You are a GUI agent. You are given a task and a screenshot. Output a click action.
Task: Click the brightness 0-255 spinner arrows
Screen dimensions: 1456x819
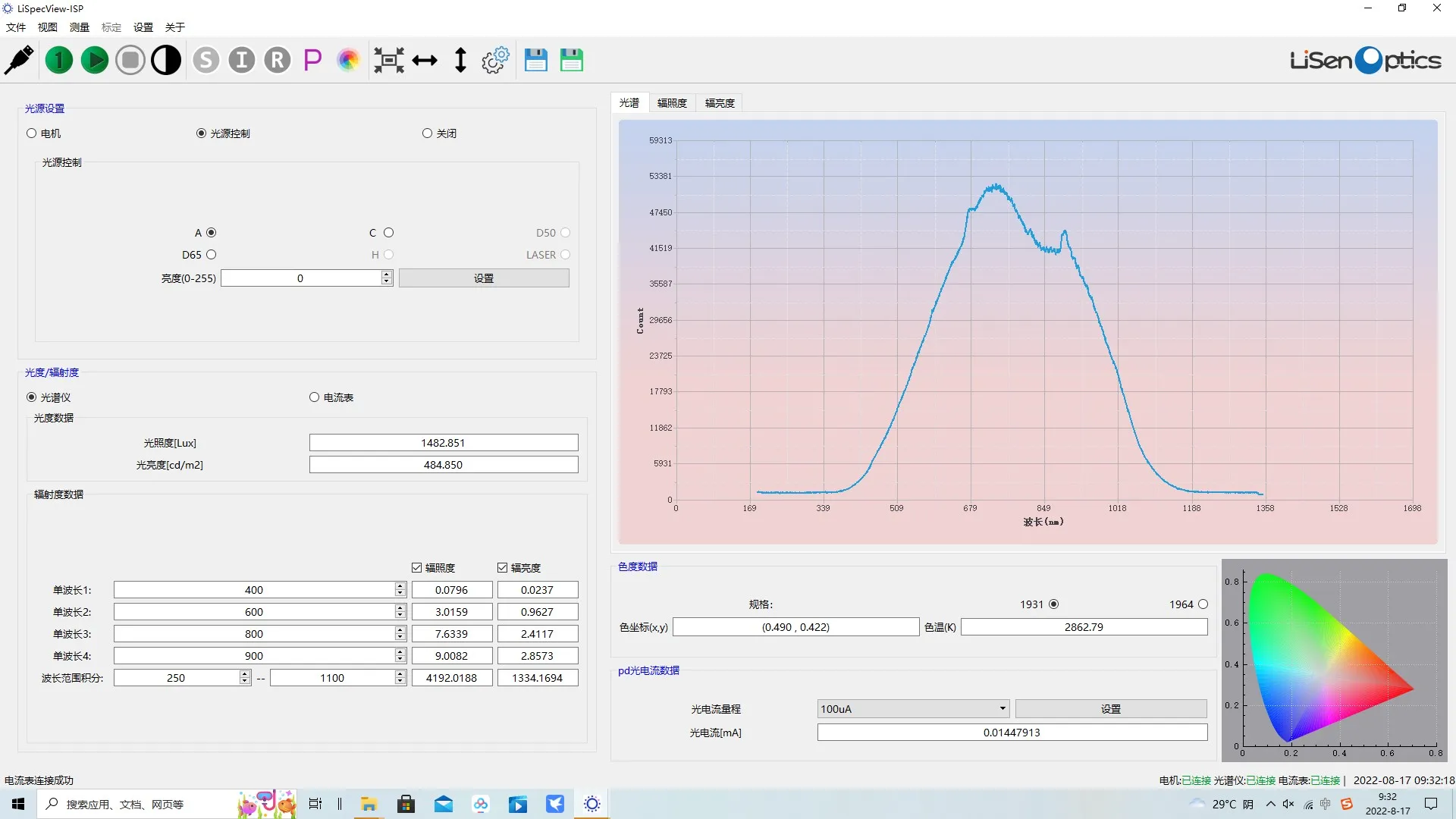(387, 278)
